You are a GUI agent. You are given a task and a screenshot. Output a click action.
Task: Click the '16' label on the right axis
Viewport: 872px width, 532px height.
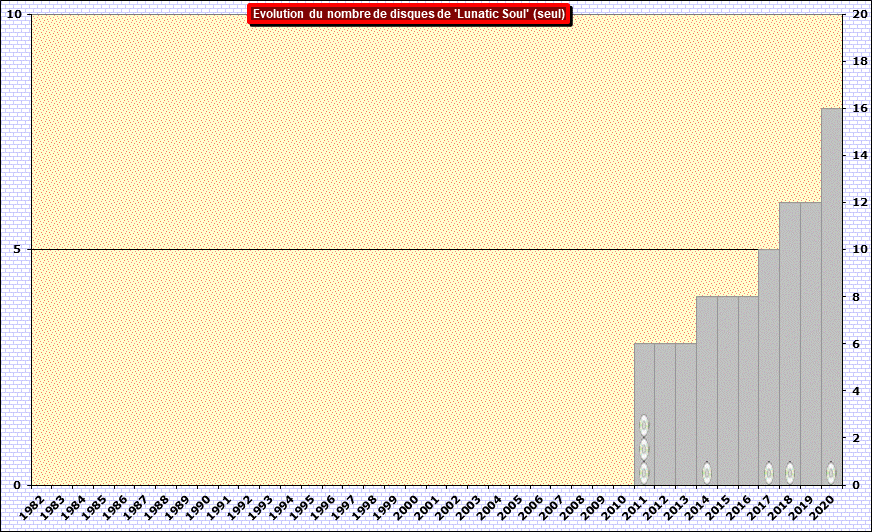(x=860, y=108)
